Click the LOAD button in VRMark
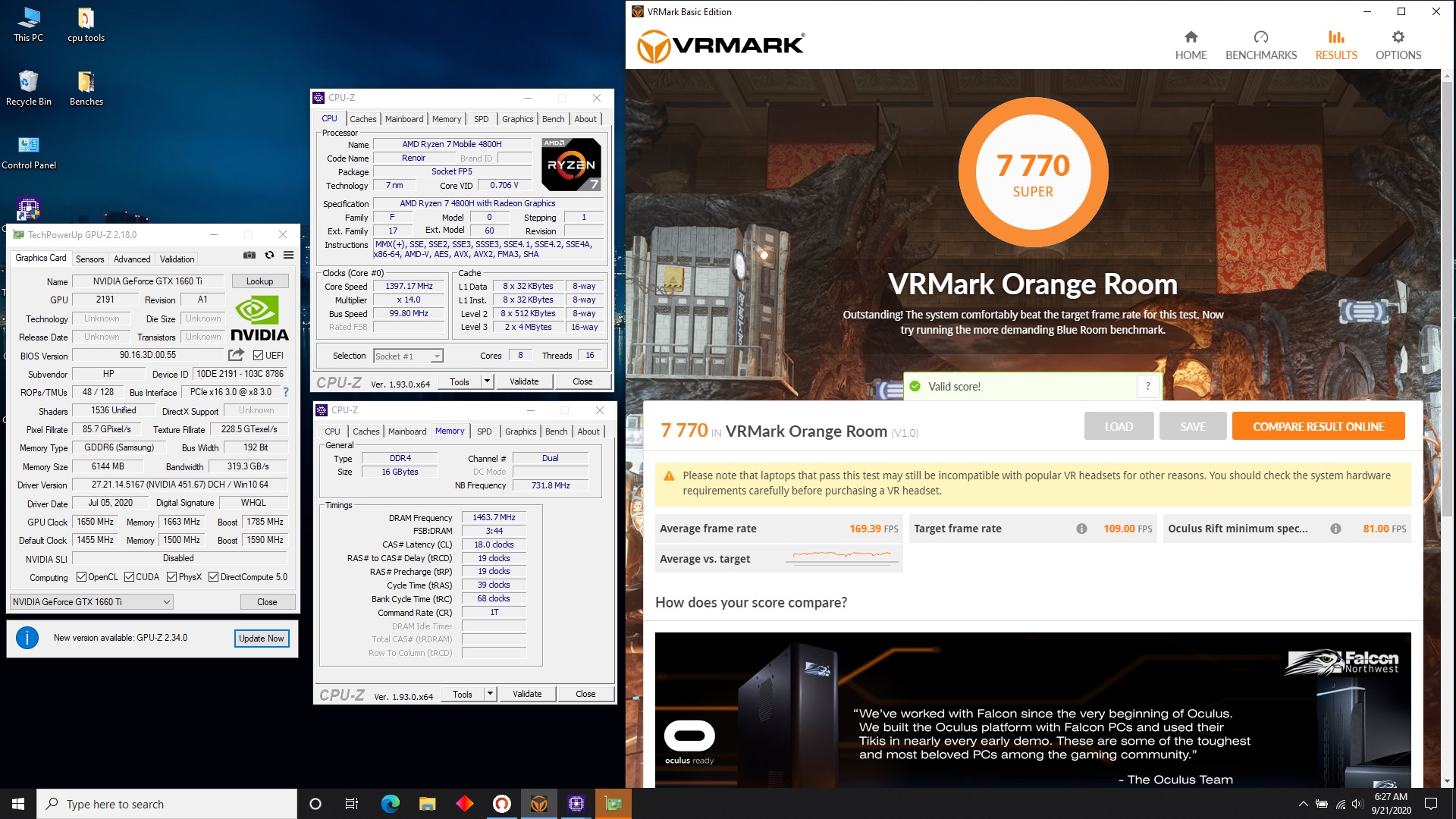Viewport: 1456px width, 819px height. coord(1119,427)
